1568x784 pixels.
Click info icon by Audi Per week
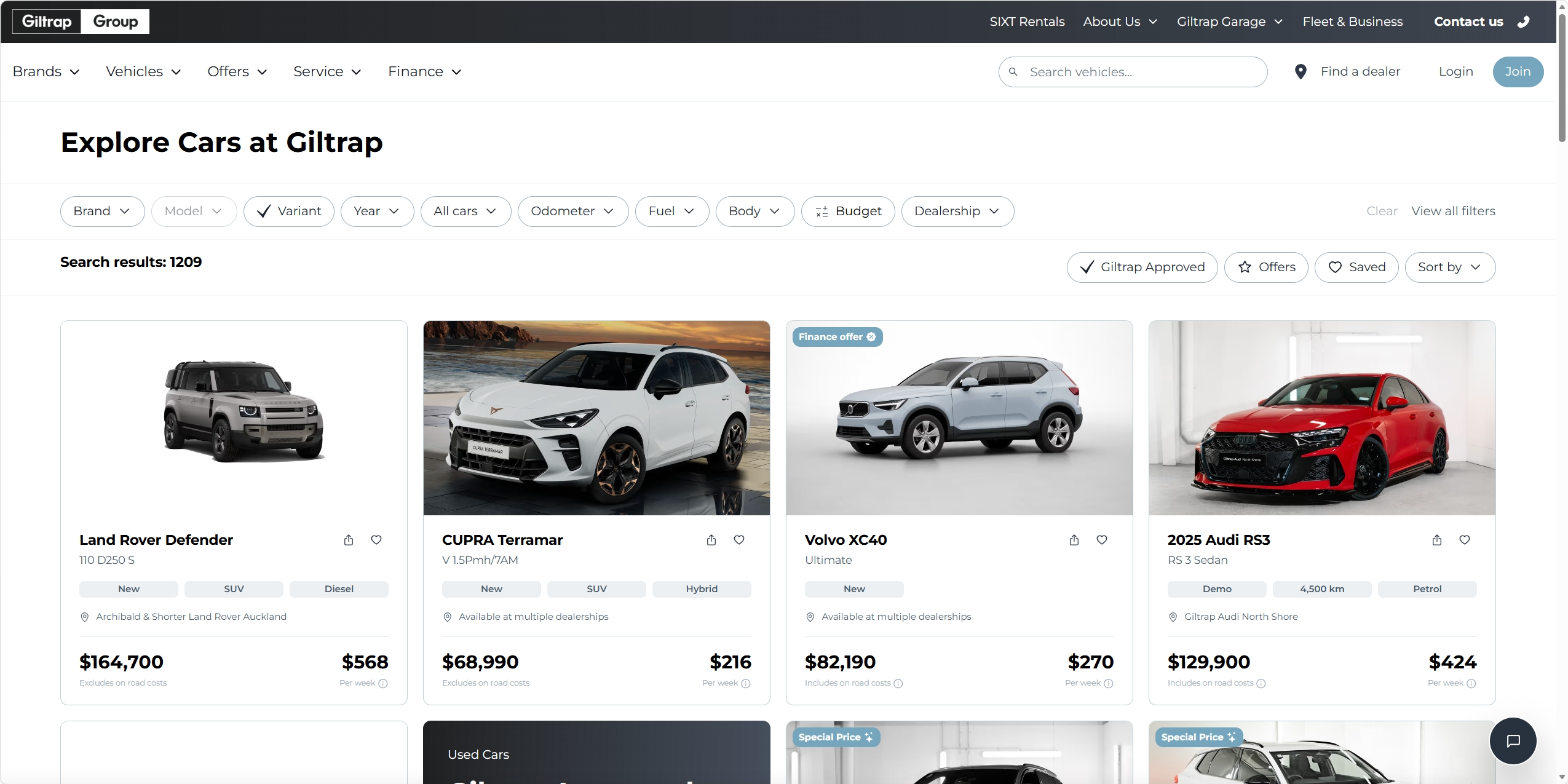pyautogui.click(x=1471, y=684)
